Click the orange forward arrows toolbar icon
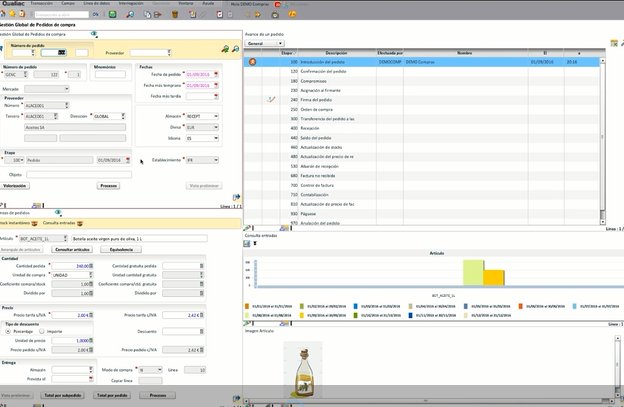 [x=257, y=15]
